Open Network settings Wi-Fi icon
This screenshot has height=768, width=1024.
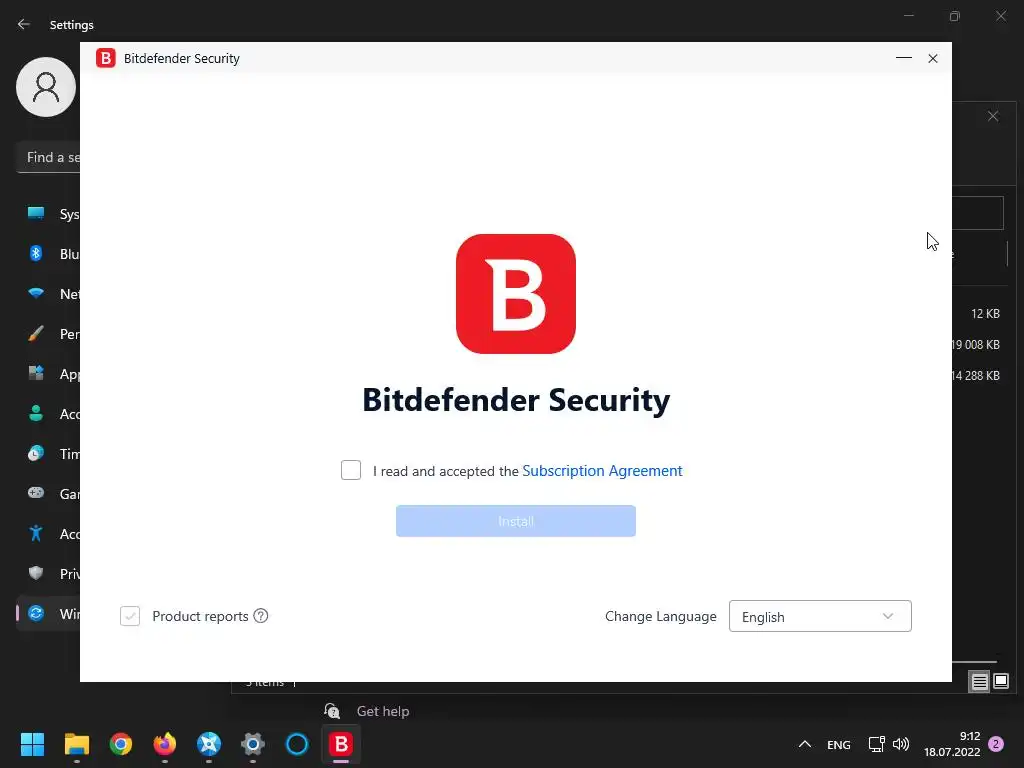36,293
